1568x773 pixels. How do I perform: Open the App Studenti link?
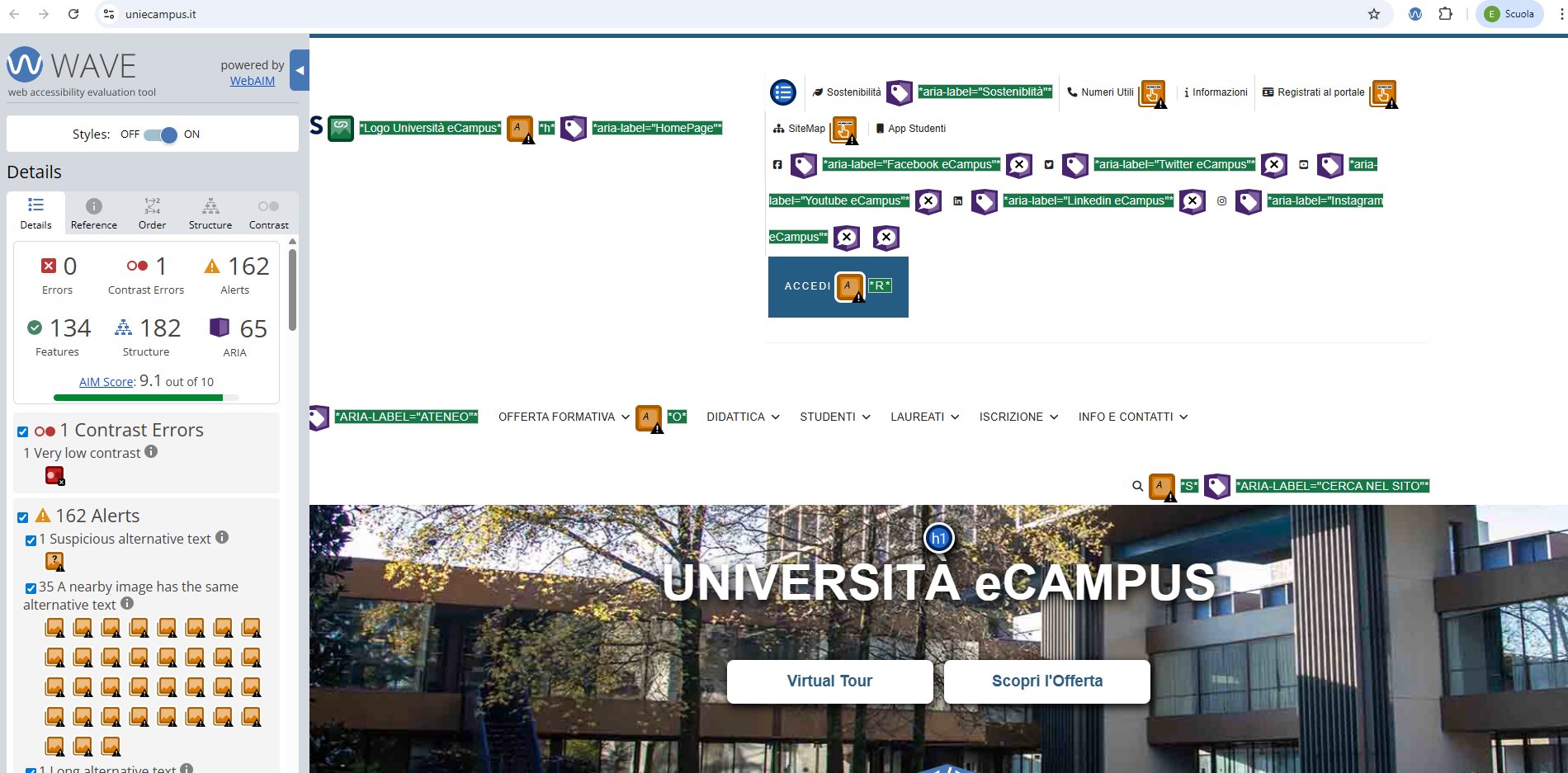pyautogui.click(x=911, y=129)
